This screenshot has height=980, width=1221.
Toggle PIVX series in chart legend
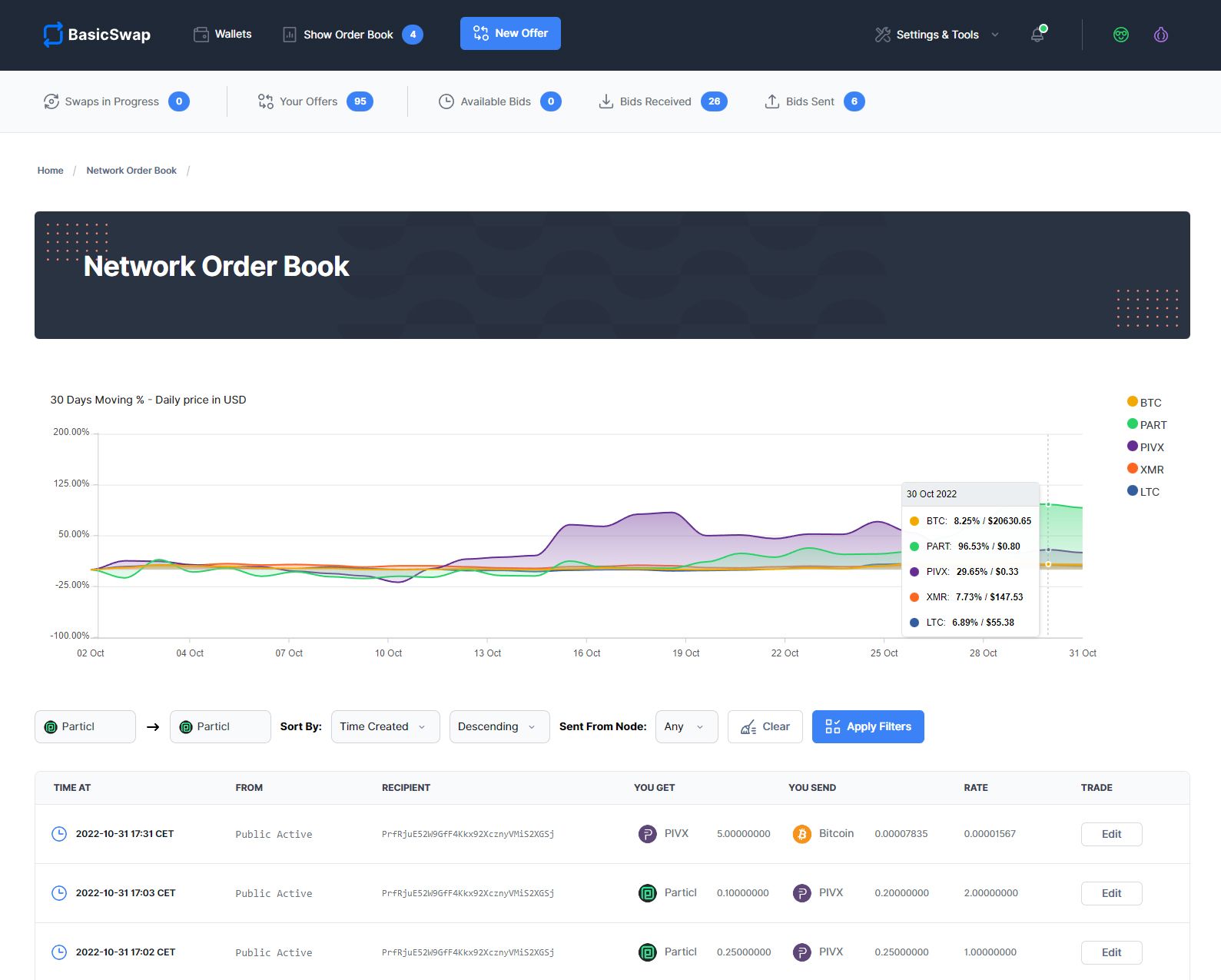[x=1145, y=447]
